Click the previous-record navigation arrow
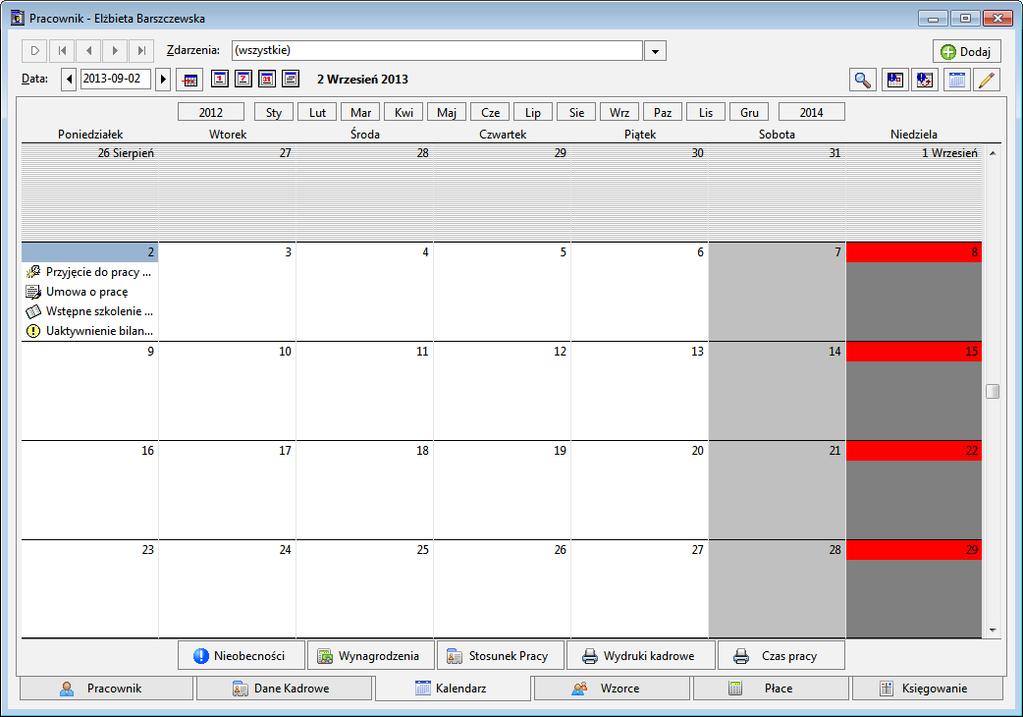The height and width of the screenshot is (717, 1023). [89, 50]
